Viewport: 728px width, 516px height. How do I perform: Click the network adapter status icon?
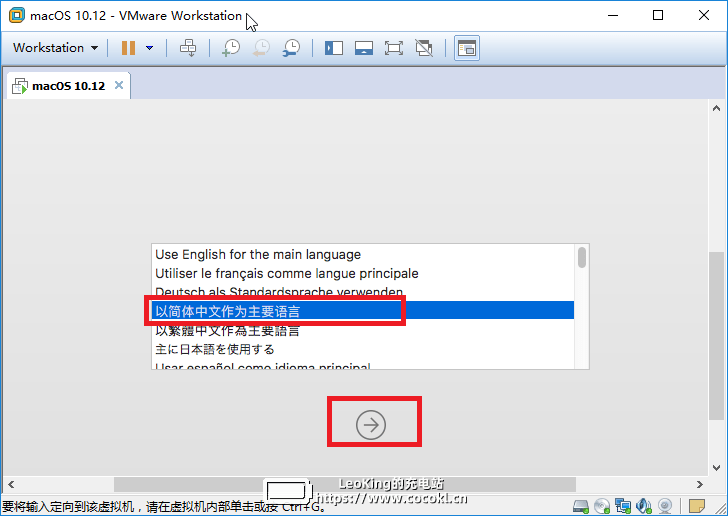(623, 506)
